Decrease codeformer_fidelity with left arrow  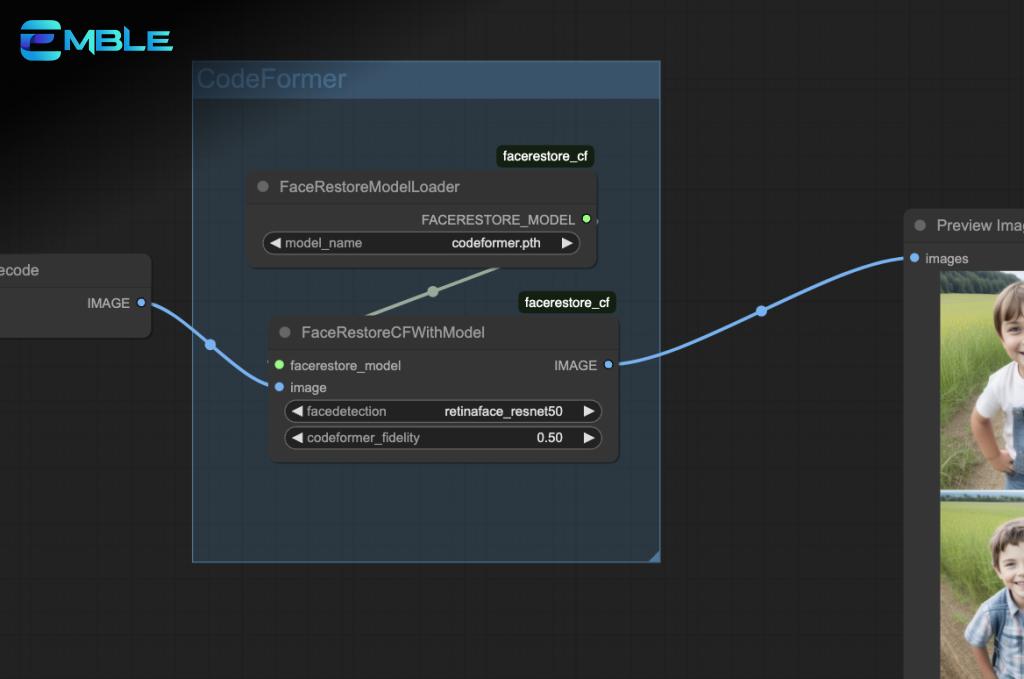point(297,437)
